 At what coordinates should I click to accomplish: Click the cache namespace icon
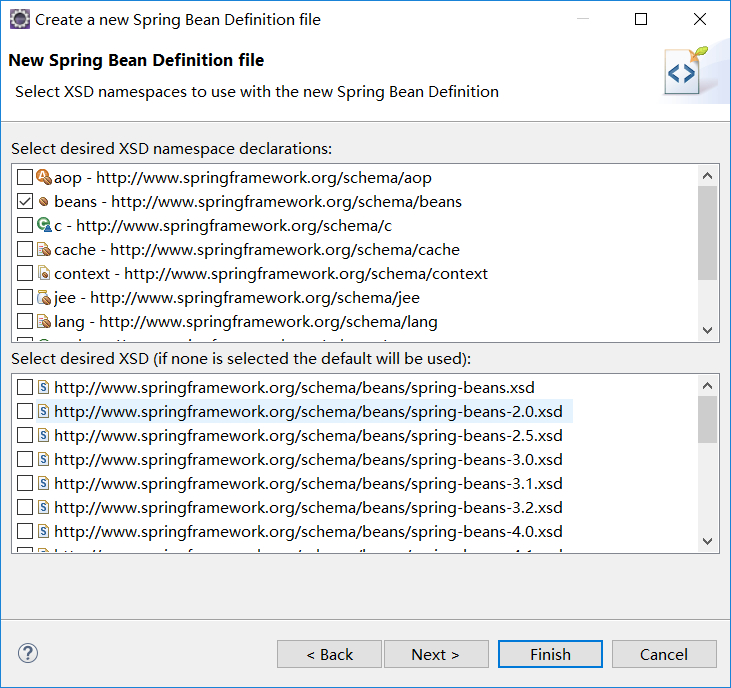44,249
